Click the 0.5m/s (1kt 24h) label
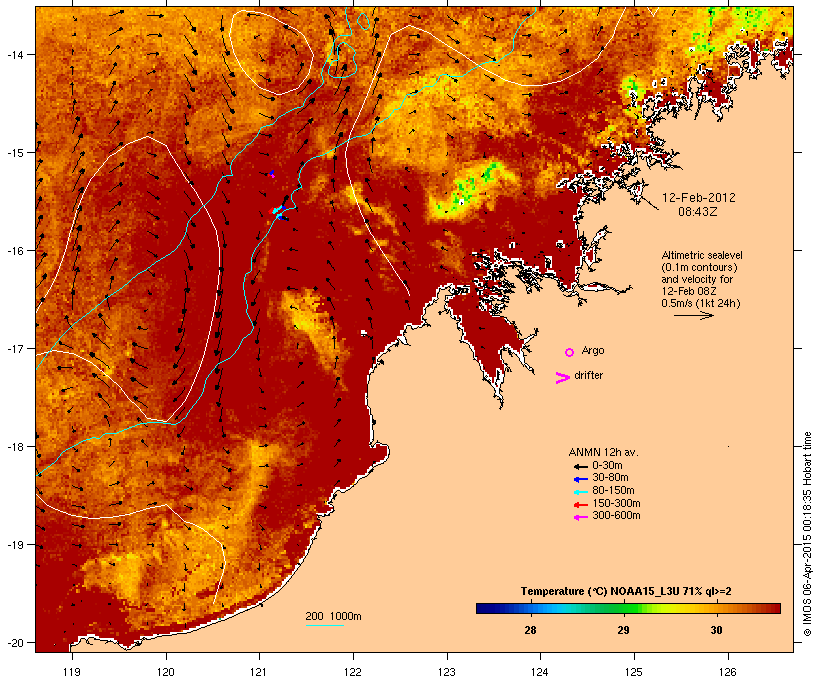 701,303
